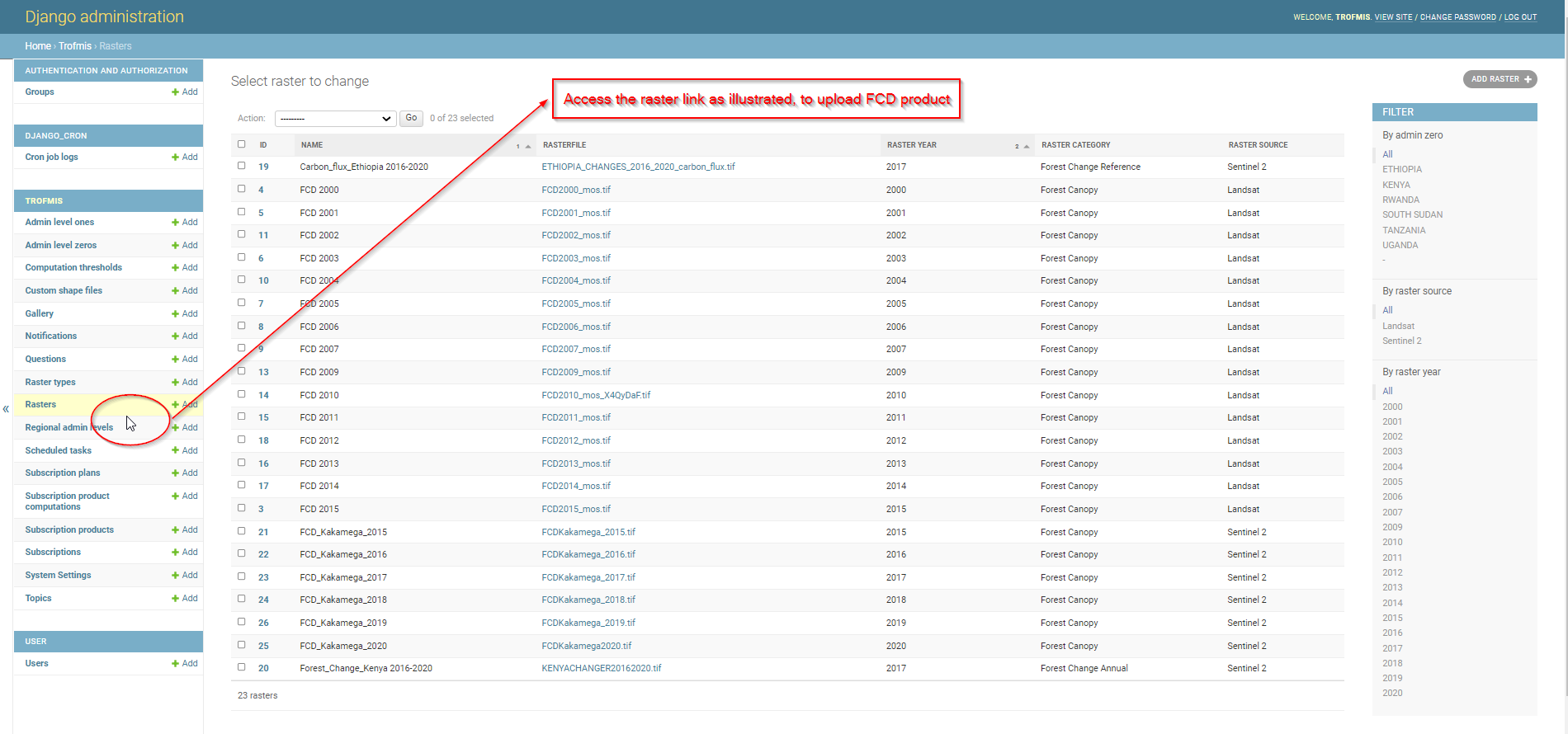Open FCD2010_mos_X4QyDaF.tif file link
The width and height of the screenshot is (1568, 734).
596,395
